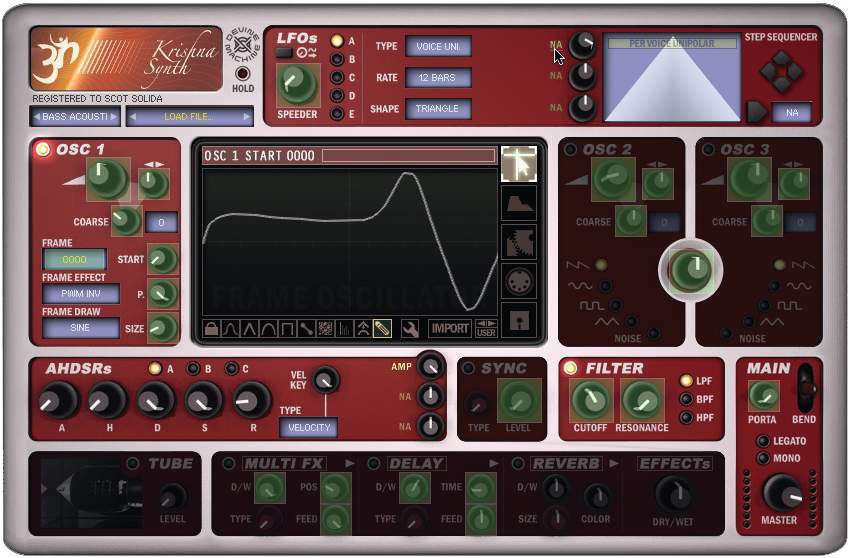Viewport: 850px width, 558px height.
Task: Click the Krishna Synth logo banner
Action: [126, 59]
